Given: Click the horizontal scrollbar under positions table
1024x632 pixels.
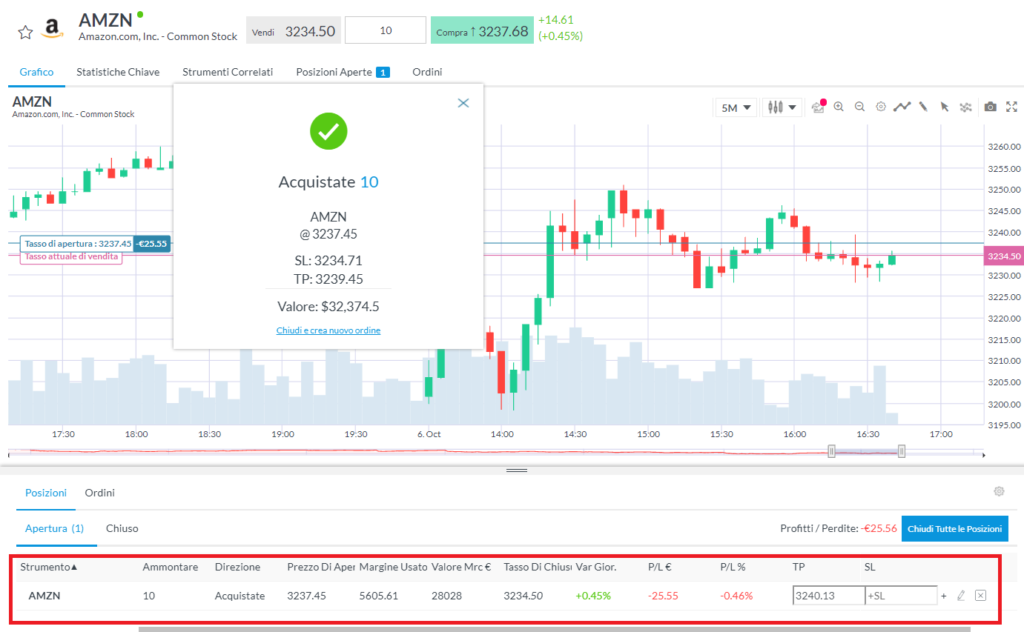Looking at the screenshot, I should coord(554,629).
